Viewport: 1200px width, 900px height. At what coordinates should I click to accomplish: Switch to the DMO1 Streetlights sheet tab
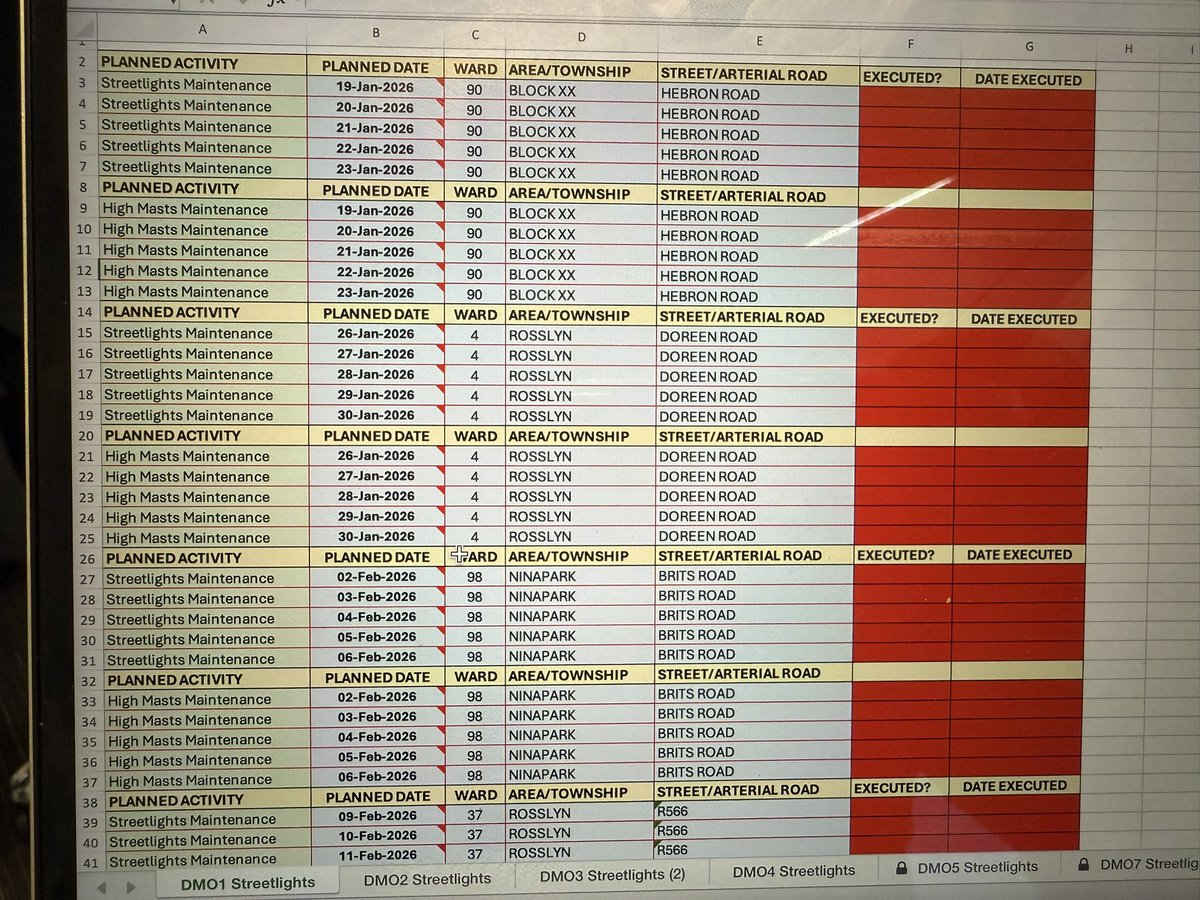(247, 883)
